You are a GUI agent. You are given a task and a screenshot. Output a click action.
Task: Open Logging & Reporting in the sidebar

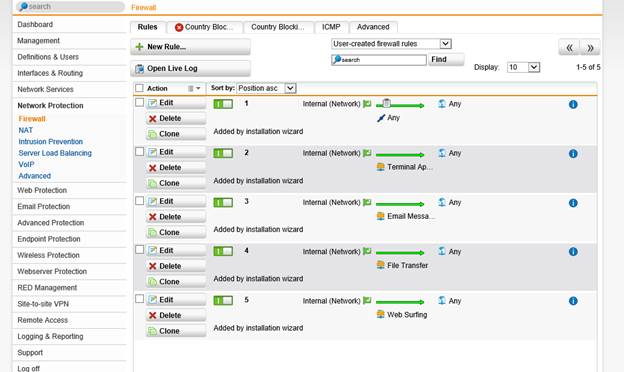click(50, 336)
